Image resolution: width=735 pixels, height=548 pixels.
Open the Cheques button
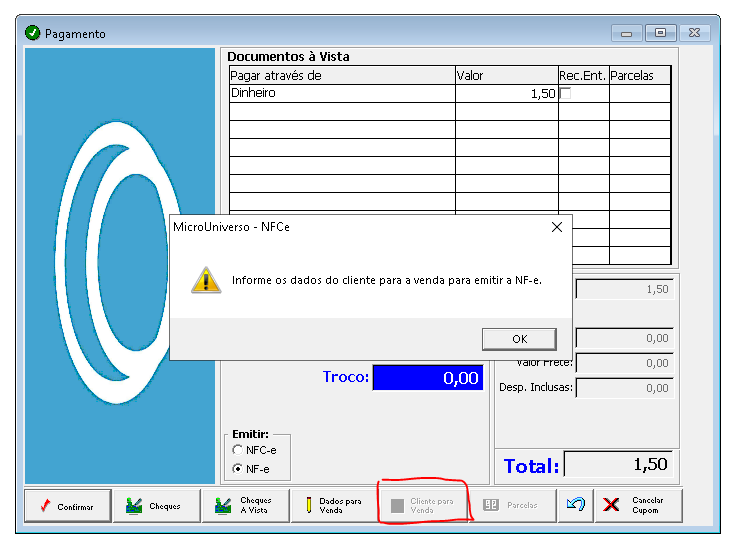pyautogui.click(x=157, y=506)
